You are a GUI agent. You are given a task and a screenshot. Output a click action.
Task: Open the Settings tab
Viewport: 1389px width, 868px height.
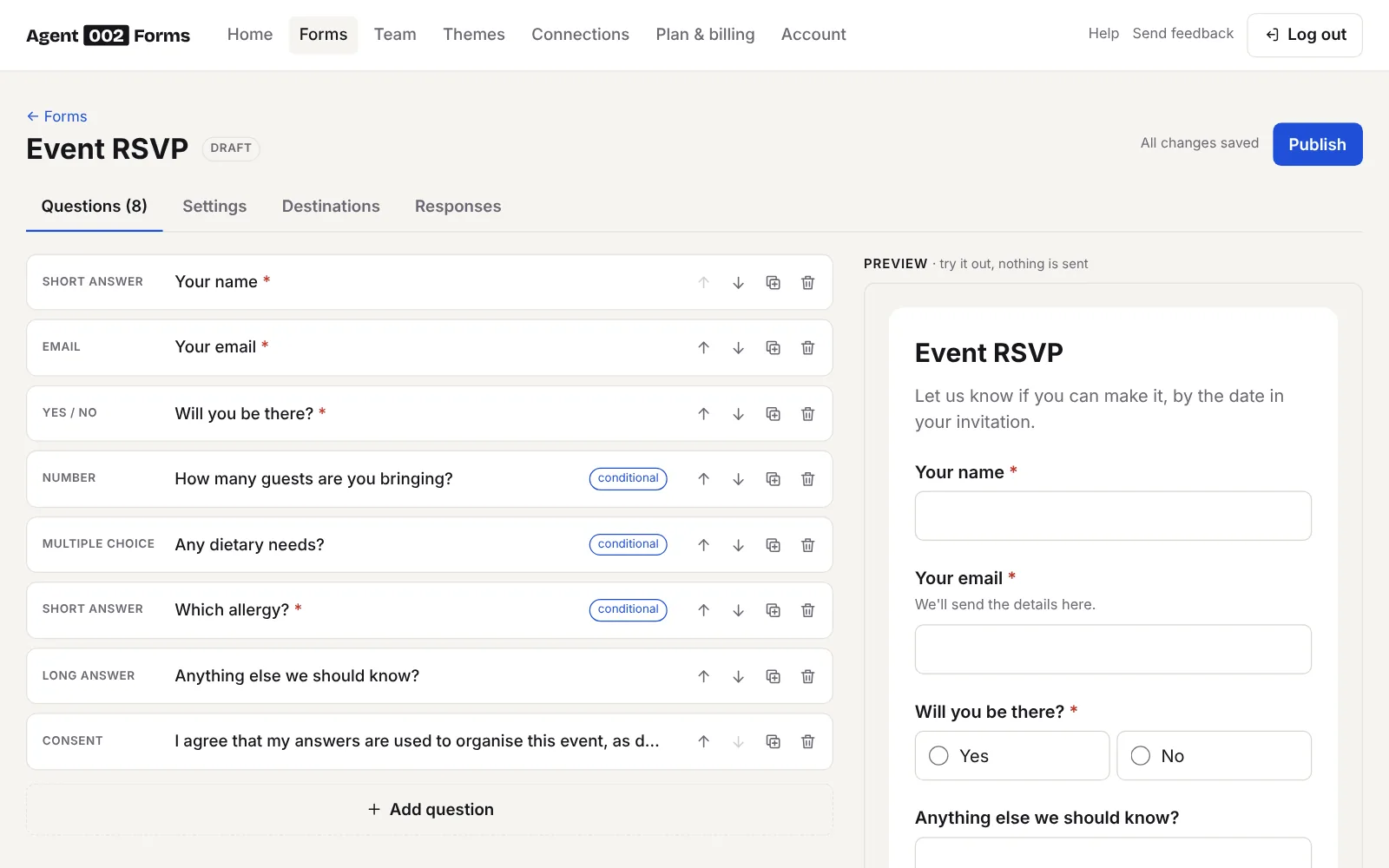click(x=214, y=207)
